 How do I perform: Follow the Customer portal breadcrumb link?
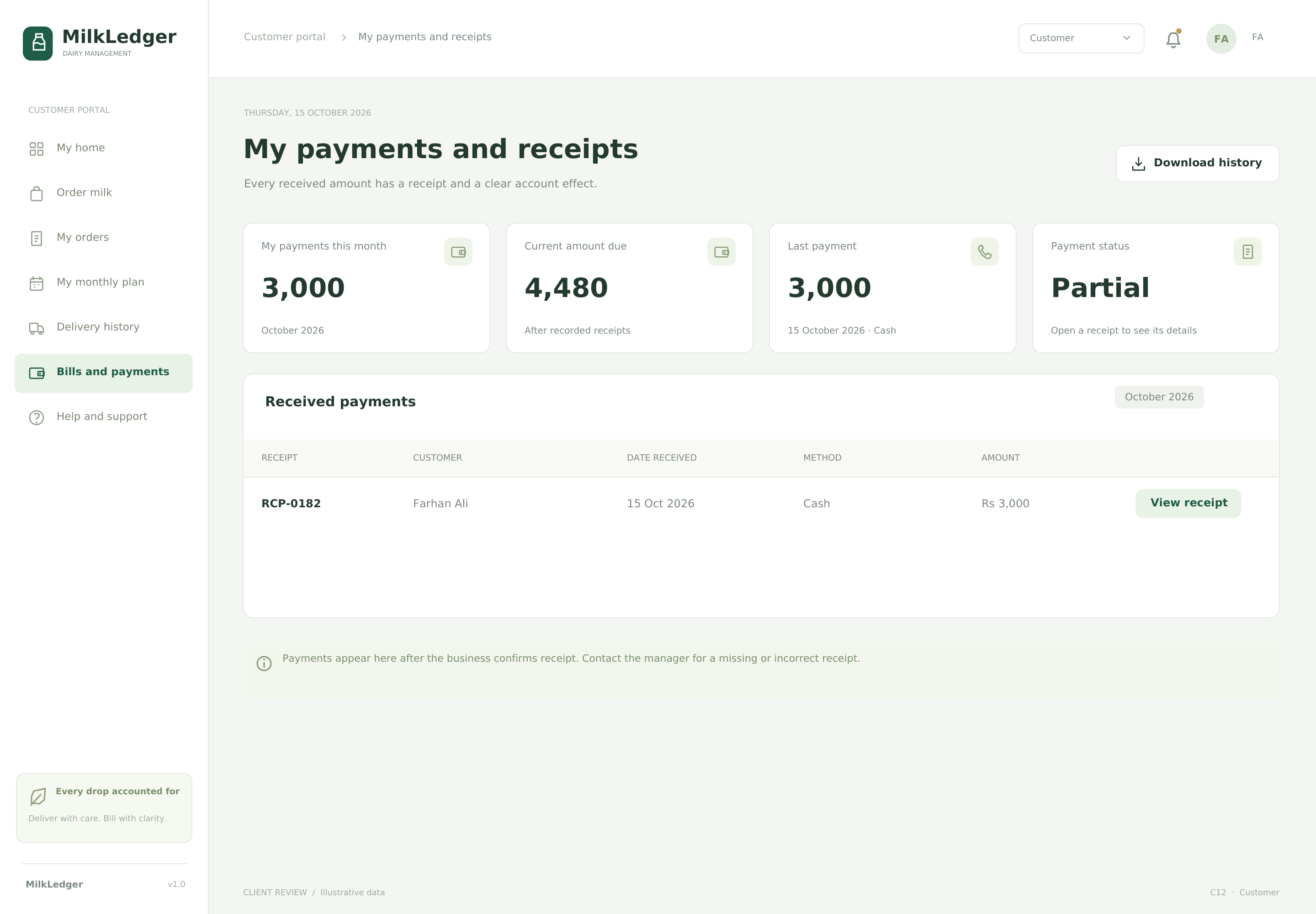pos(285,37)
